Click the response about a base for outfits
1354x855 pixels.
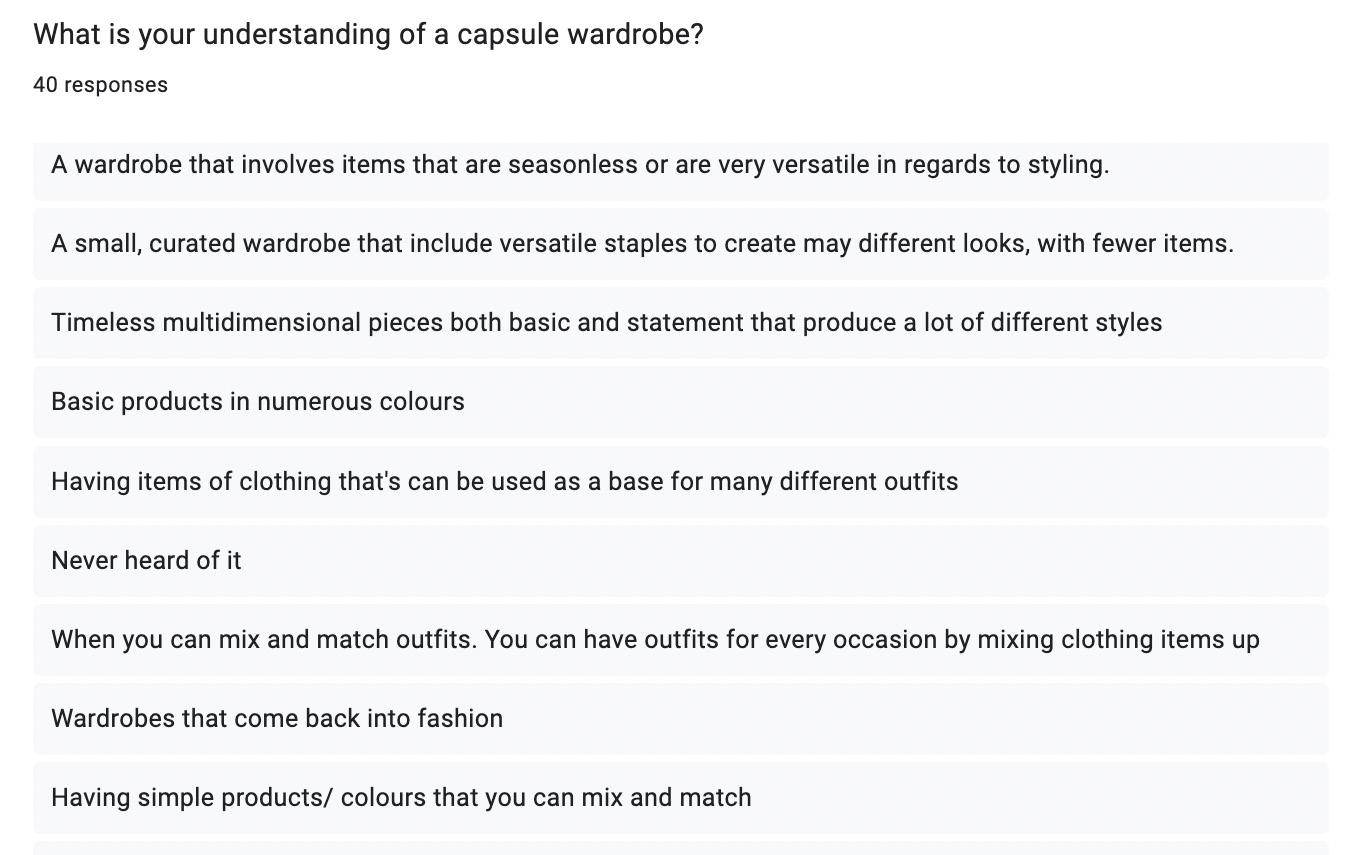pyautogui.click(x=504, y=482)
